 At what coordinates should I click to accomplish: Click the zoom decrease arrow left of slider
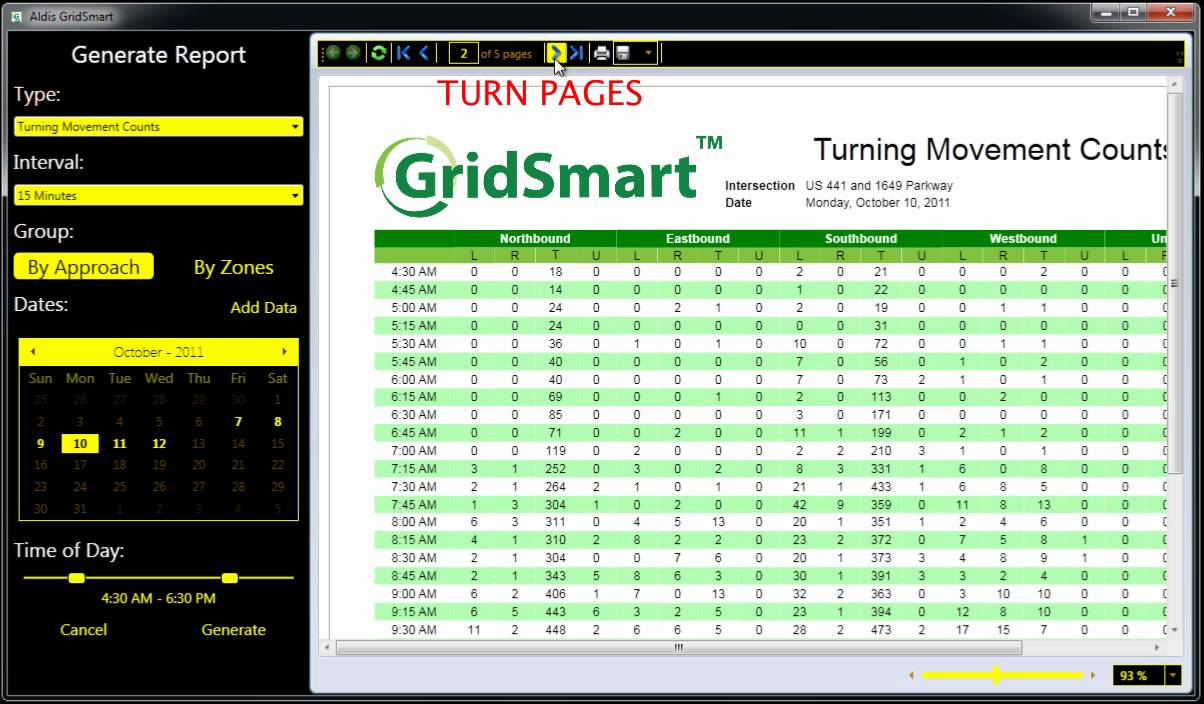click(911, 676)
